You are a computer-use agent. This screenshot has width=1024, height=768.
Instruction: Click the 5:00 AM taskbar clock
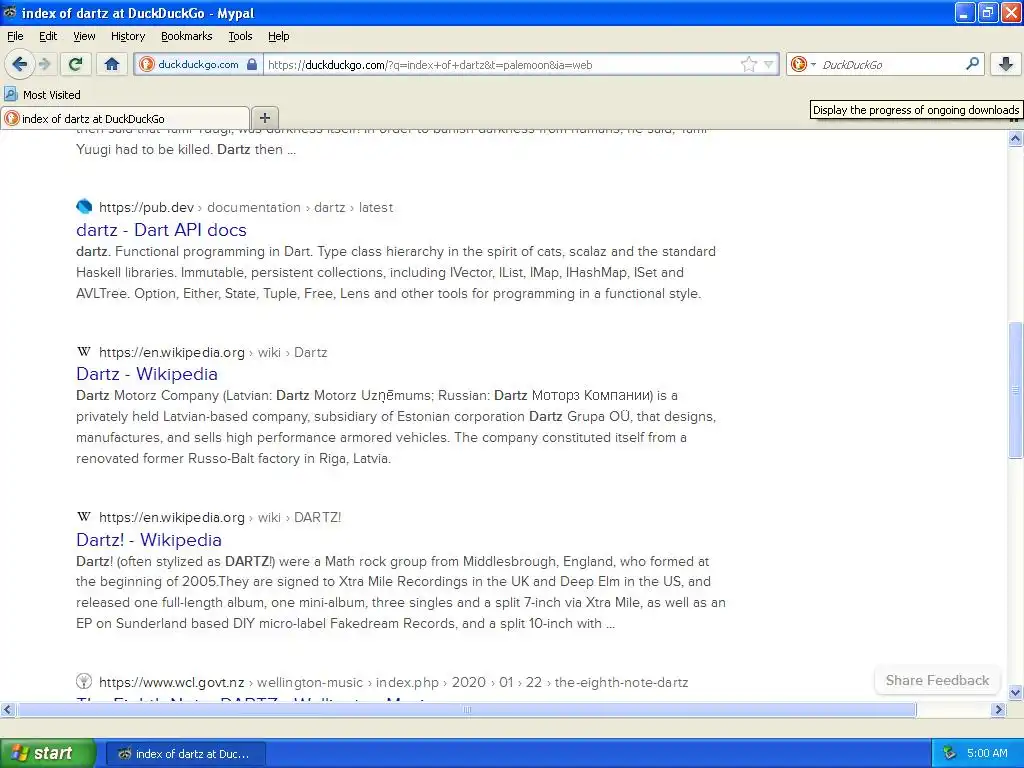[987, 753]
